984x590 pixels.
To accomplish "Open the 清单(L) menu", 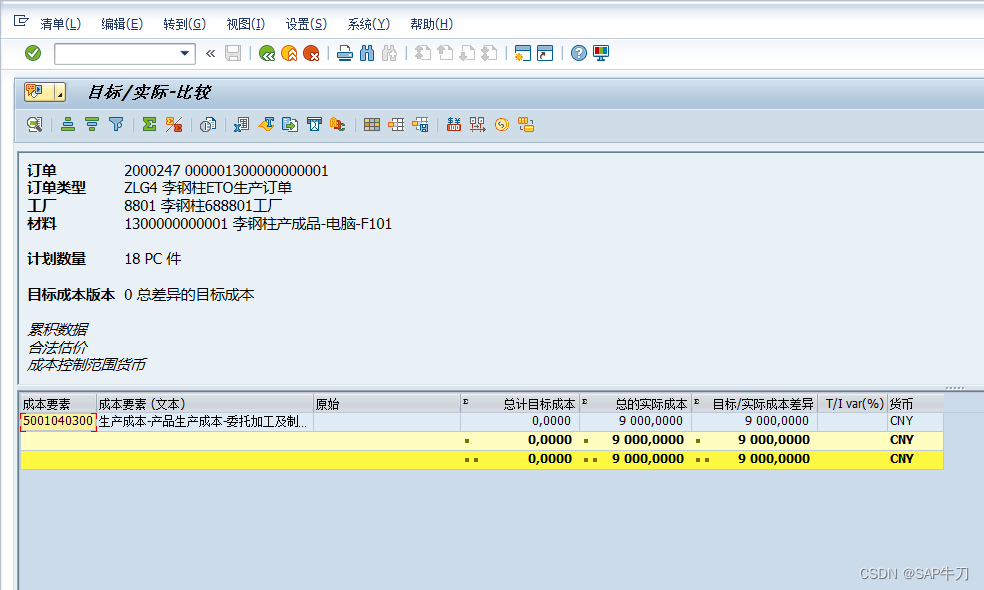I will point(60,24).
